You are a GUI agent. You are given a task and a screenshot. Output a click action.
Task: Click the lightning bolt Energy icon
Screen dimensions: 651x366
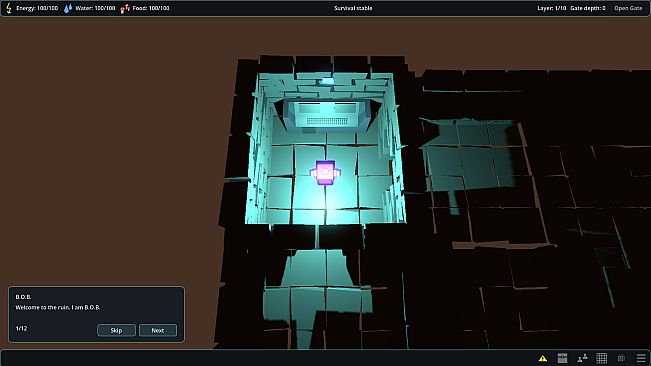(x=9, y=8)
